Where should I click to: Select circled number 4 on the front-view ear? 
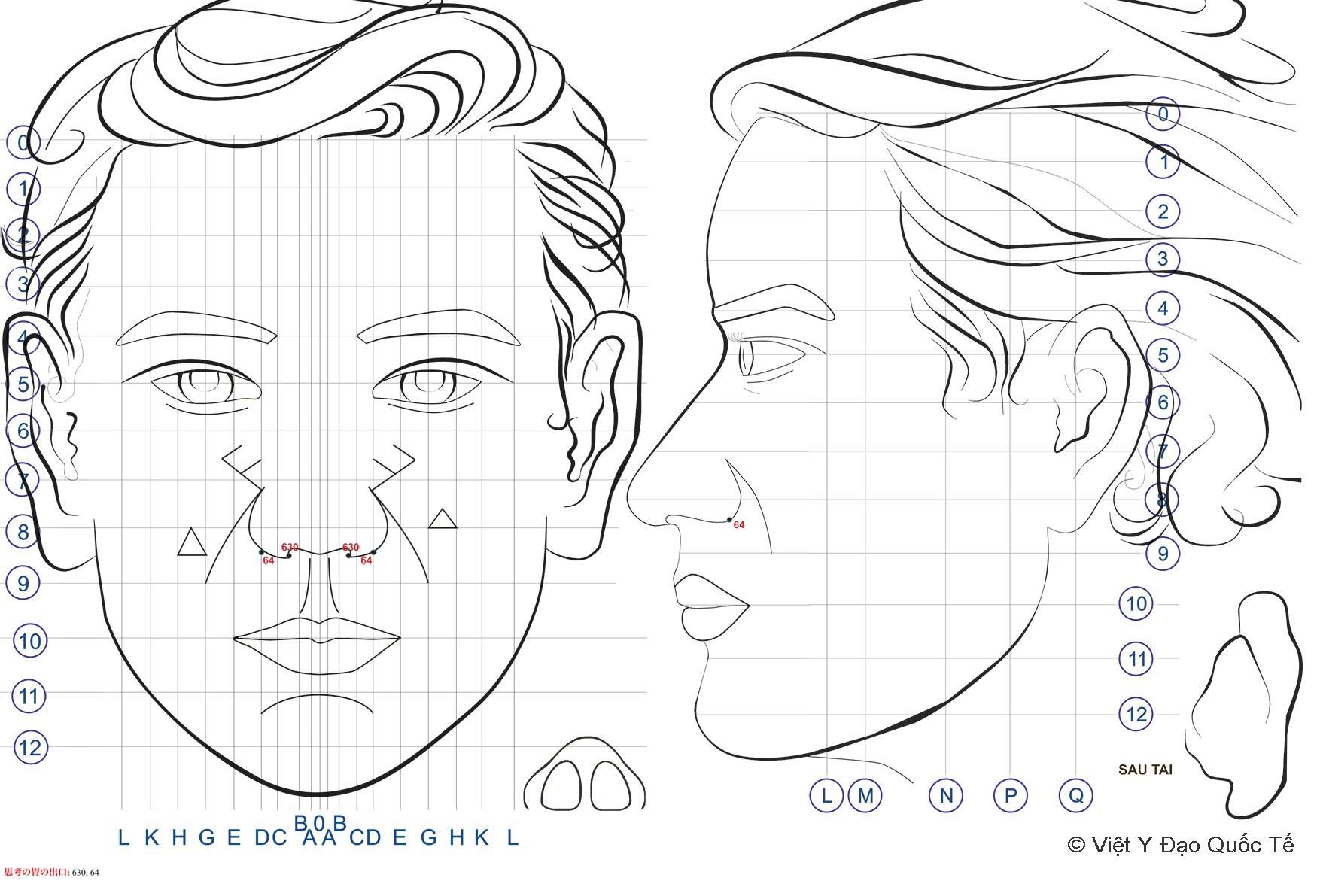[x=23, y=337]
